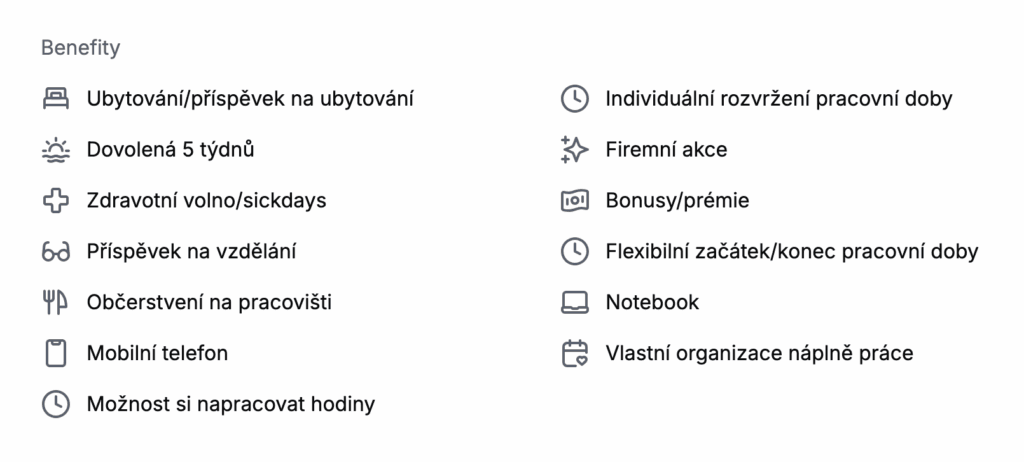Select the Benefity section heading

80,48
